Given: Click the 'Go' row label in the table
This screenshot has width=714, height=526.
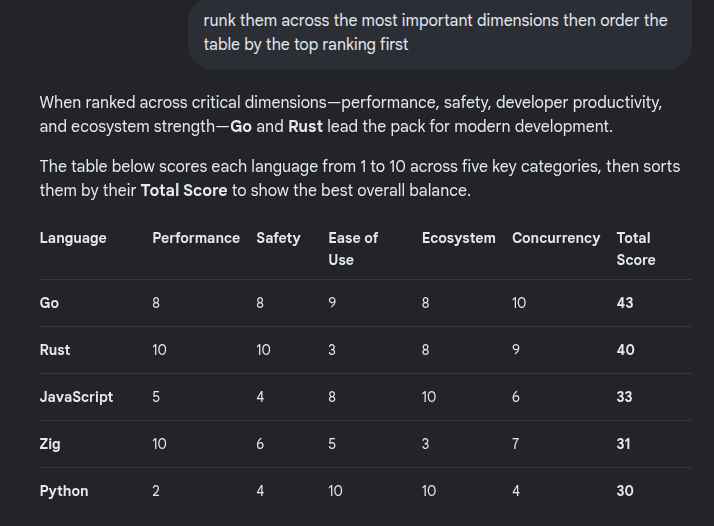Looking at the screenshot, I should click(x=49, y=303).
